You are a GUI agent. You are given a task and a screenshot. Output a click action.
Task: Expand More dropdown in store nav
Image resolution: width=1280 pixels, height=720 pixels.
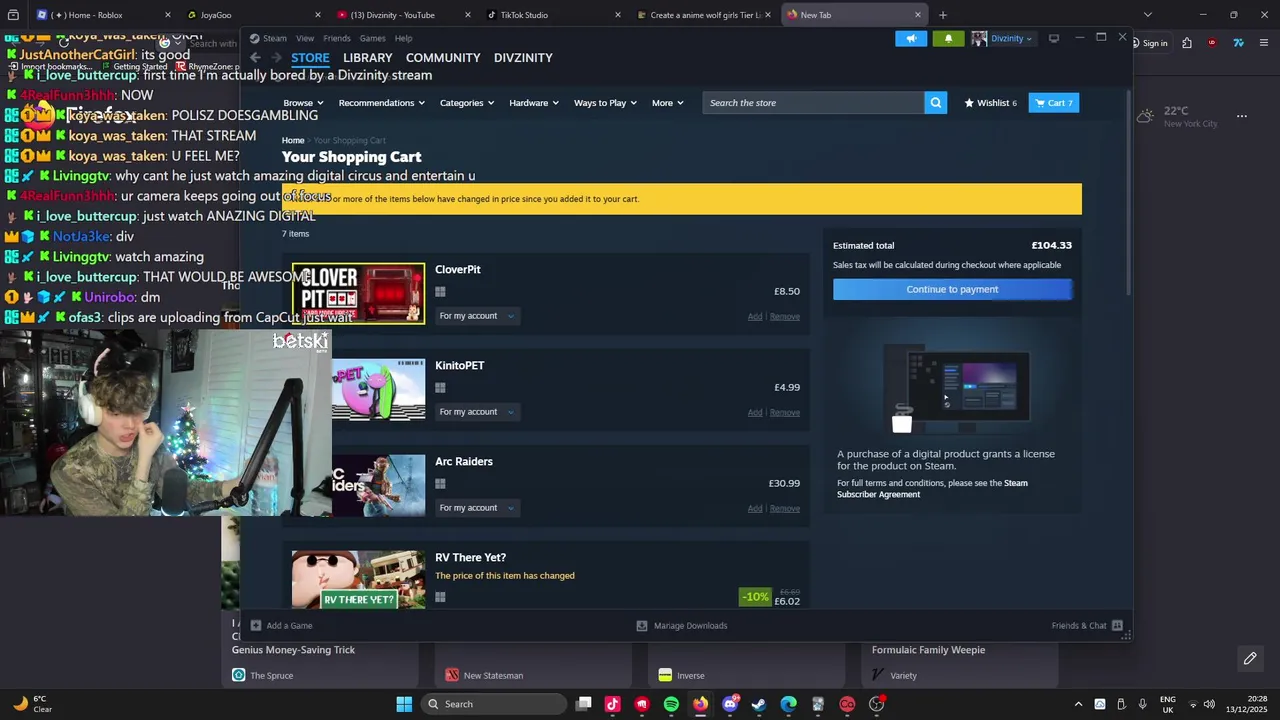point(668,103)
